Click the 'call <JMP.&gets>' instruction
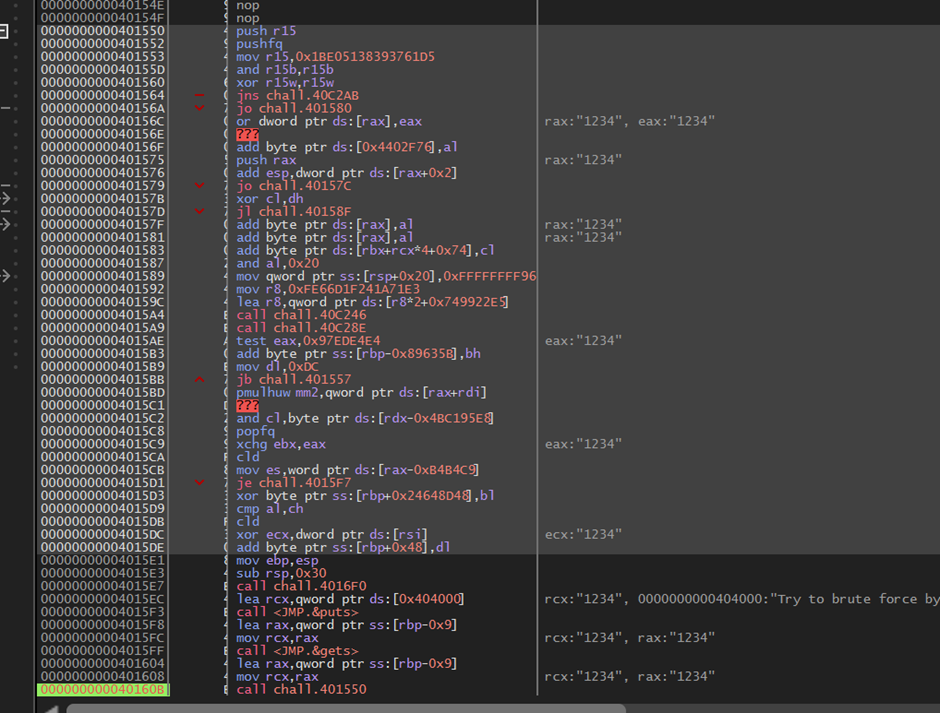Screen dimensions: 940x713 [297, 651]
